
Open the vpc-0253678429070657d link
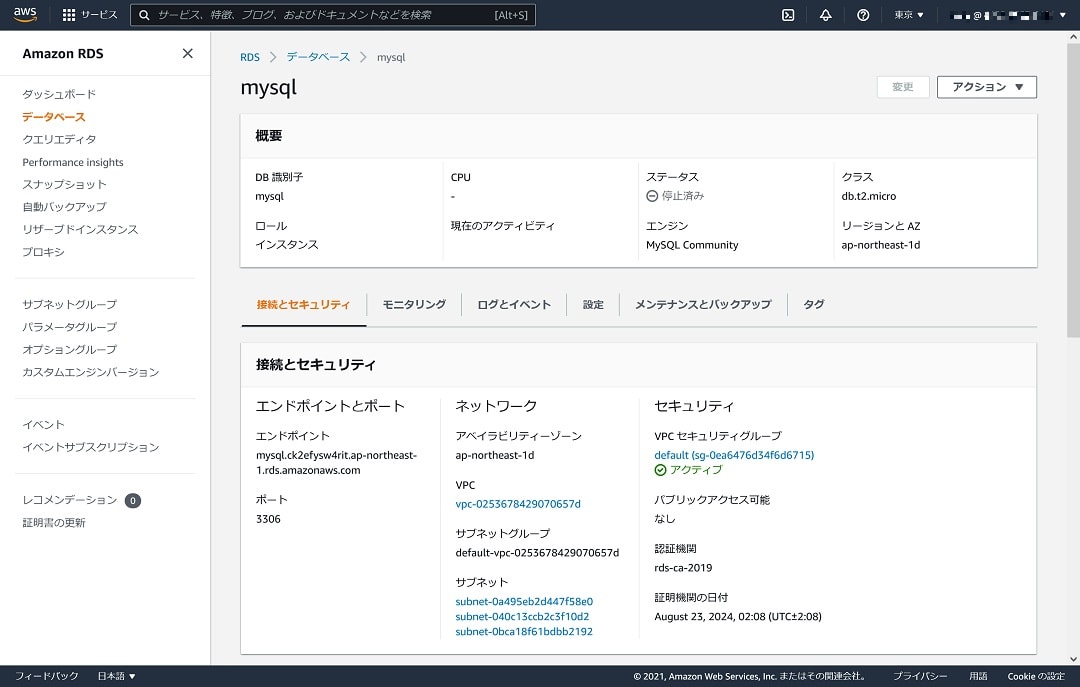pyautogui.click(x=518, y=504)
